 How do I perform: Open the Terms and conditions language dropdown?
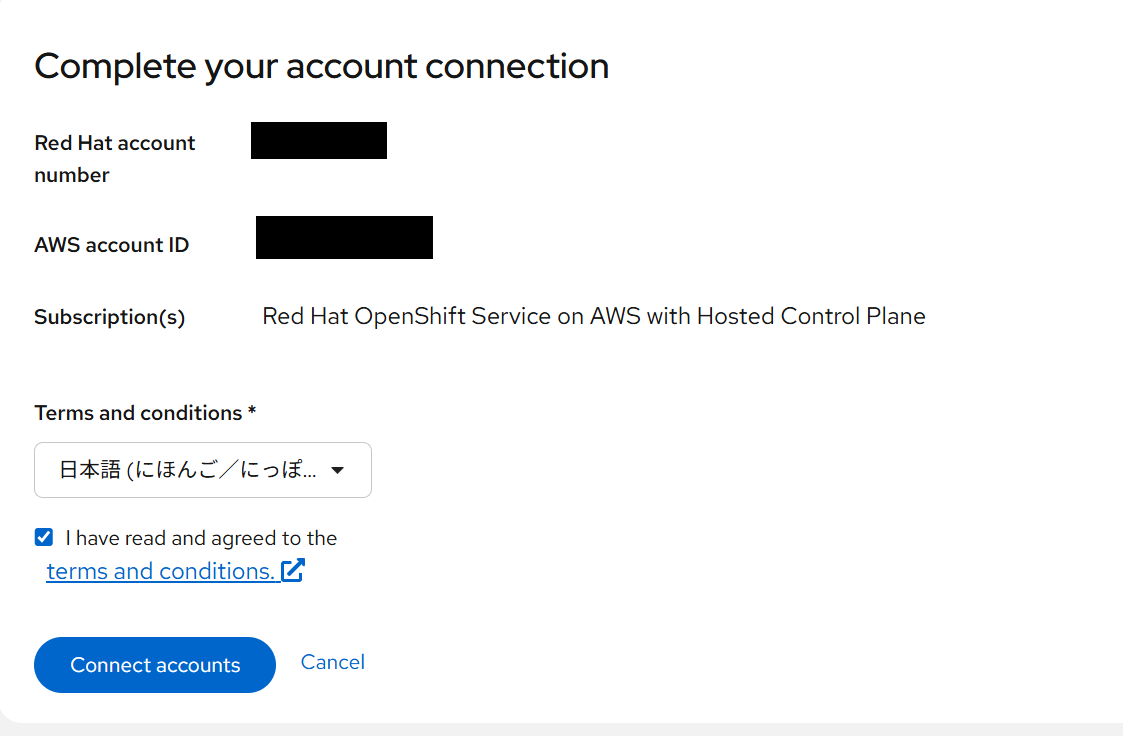pos(203,470)
